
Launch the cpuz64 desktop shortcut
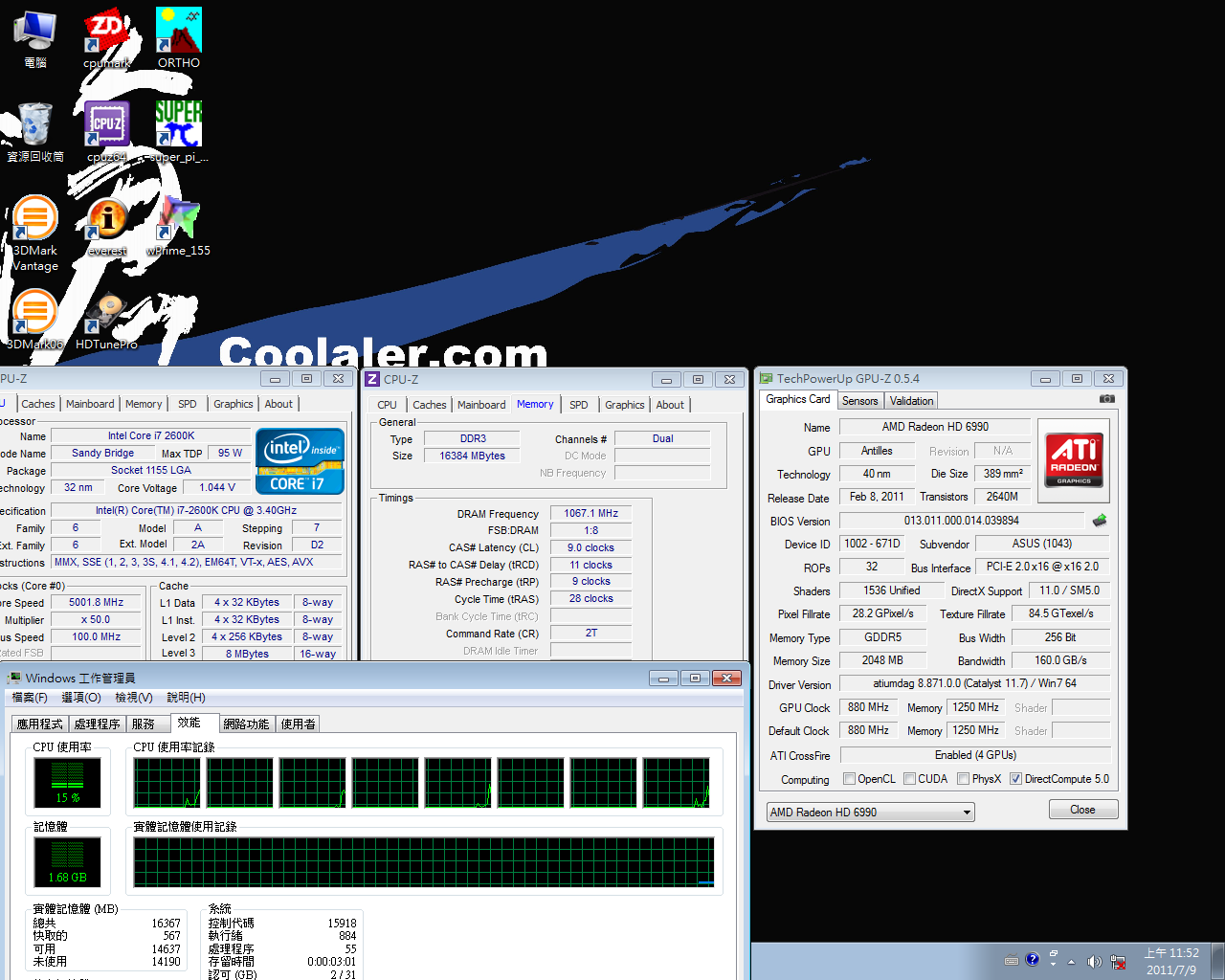(x=106, y=132)
